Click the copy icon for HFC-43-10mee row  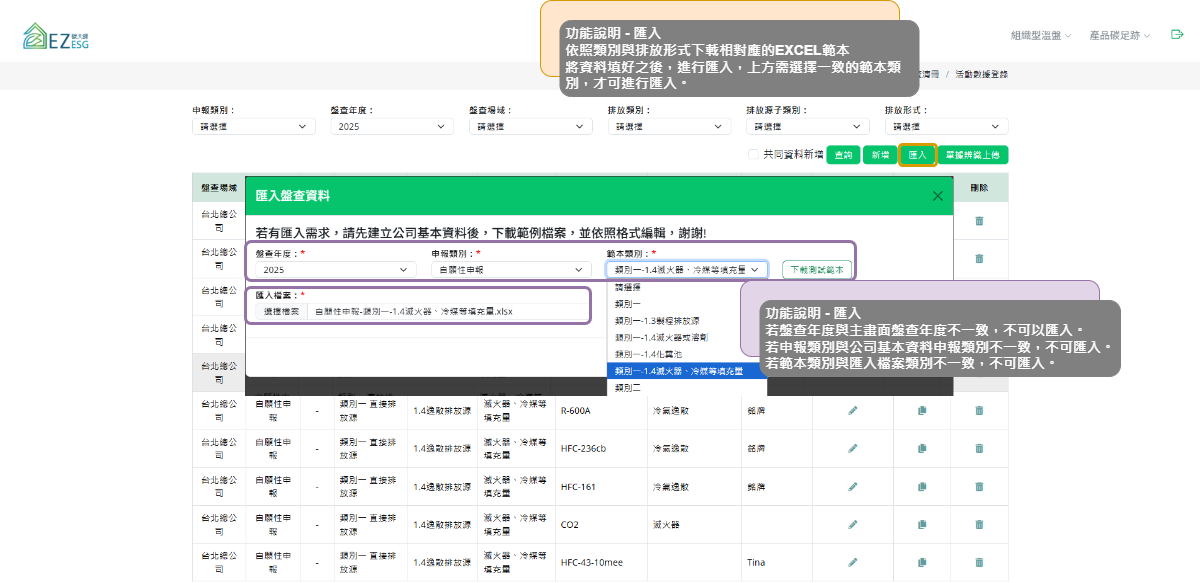(922, 562)
